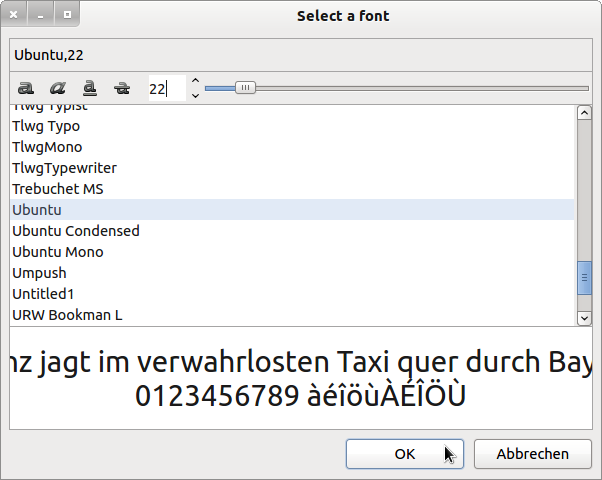Click the font size slider handle

pos(245,88)
